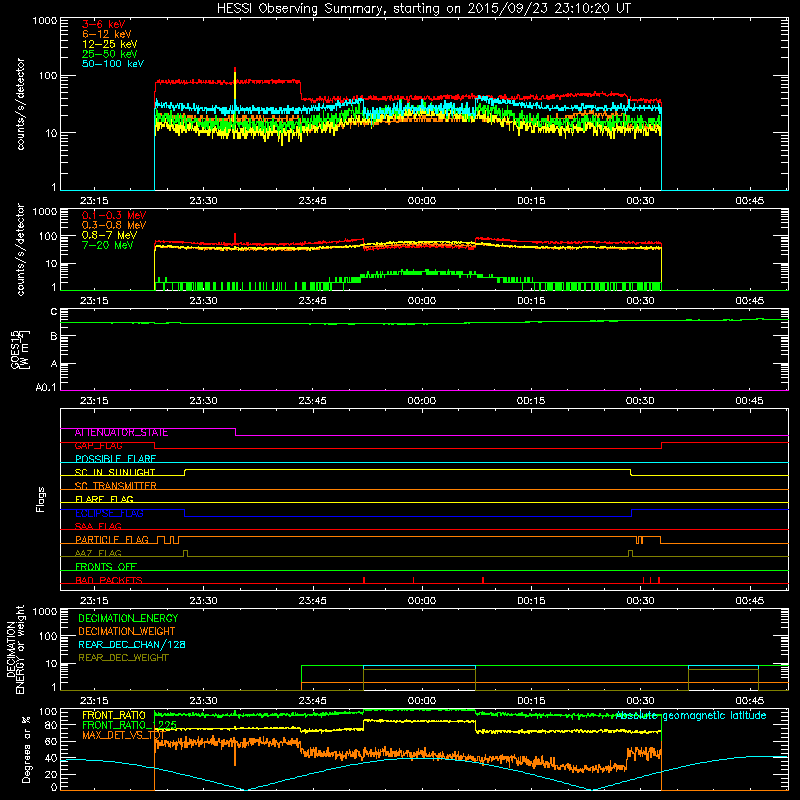This screenshot has width=800, height=800.
Task: Click the MAX_DET_VS_TOT legend label
Action: tap(122, 735)
